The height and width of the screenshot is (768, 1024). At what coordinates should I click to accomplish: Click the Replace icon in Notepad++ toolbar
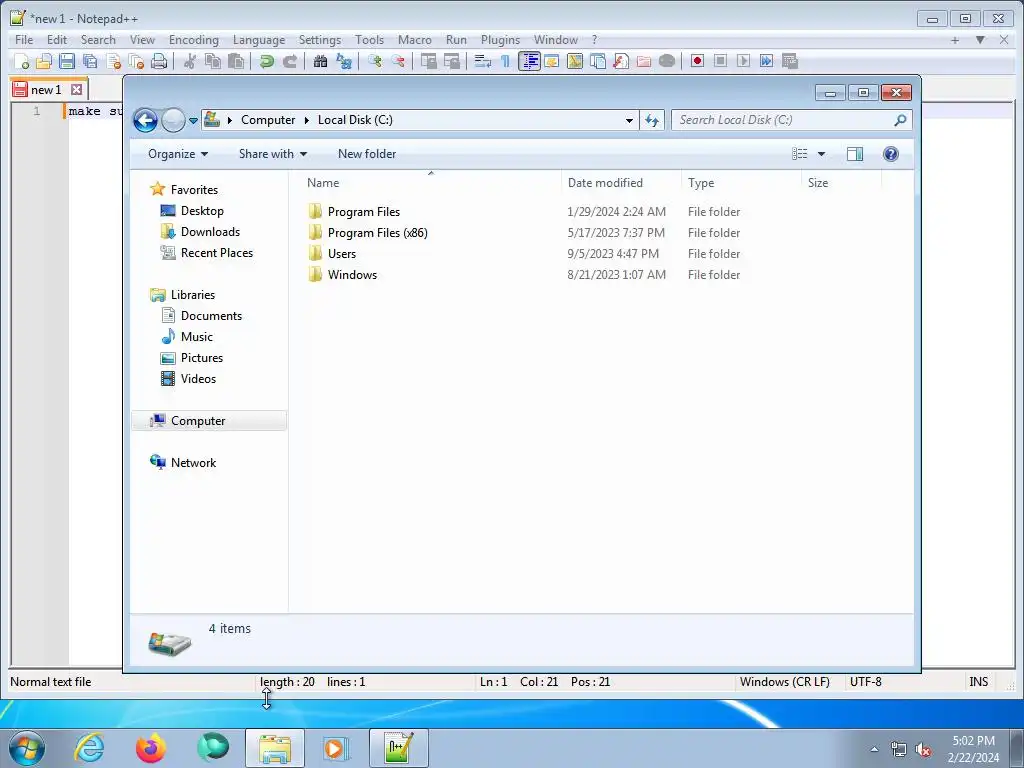344,61
